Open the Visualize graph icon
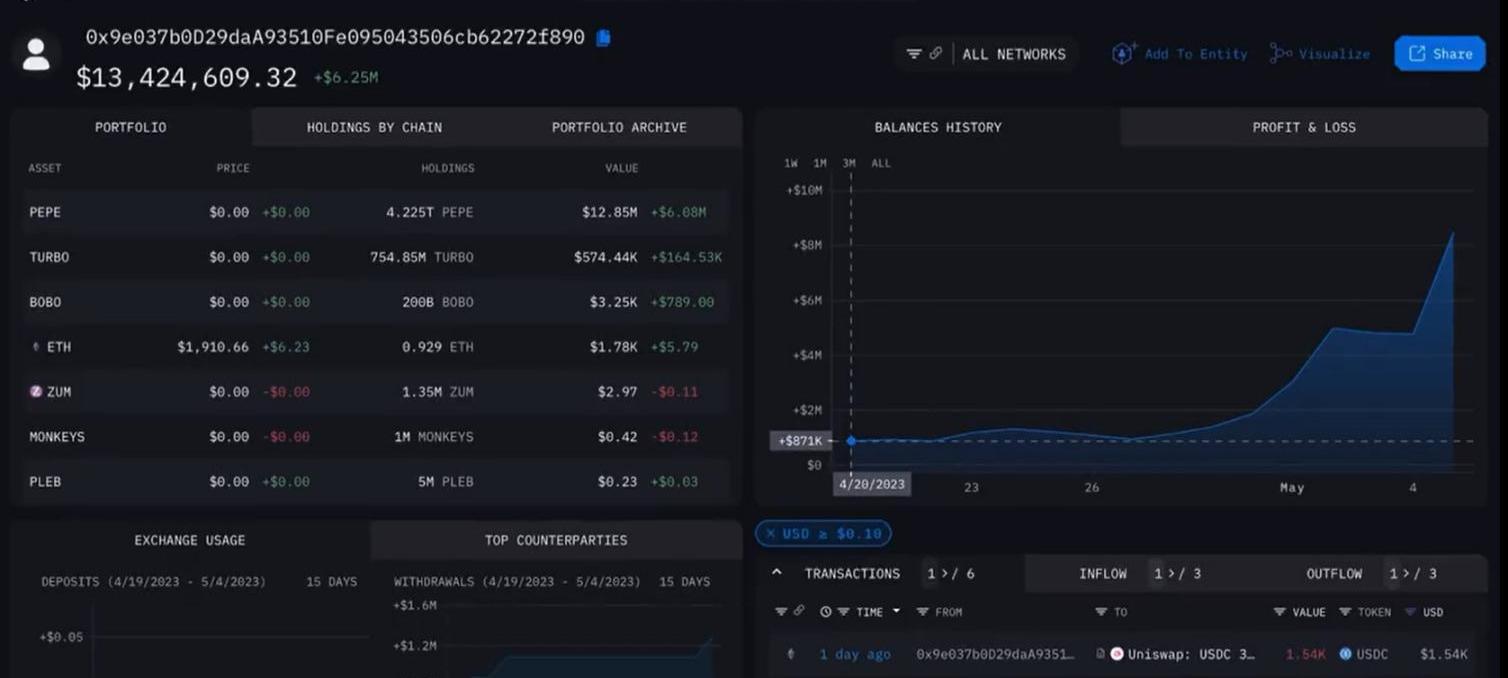1508x678 pixels. (1280, 54)
